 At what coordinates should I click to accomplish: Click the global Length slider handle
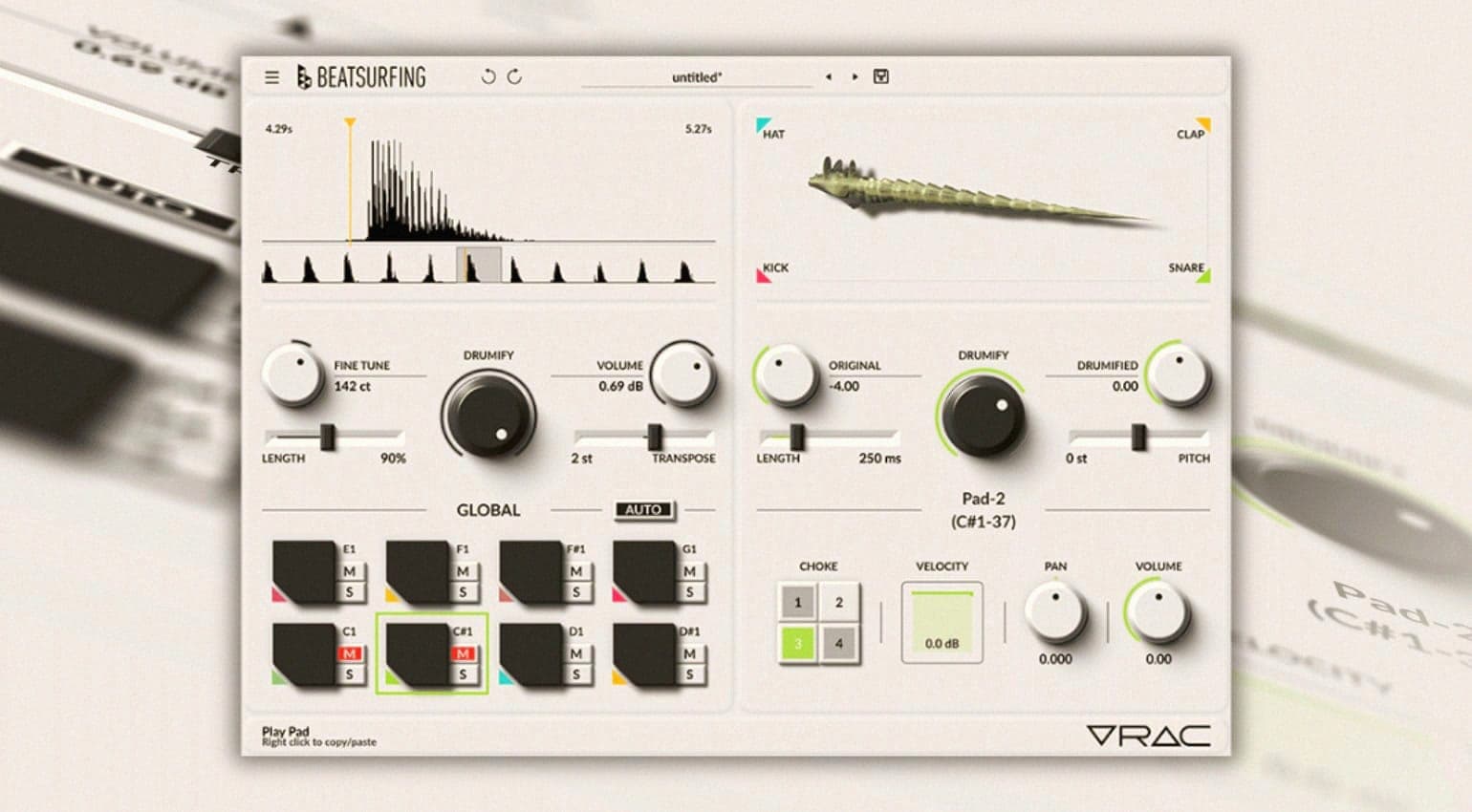(328, 437)
